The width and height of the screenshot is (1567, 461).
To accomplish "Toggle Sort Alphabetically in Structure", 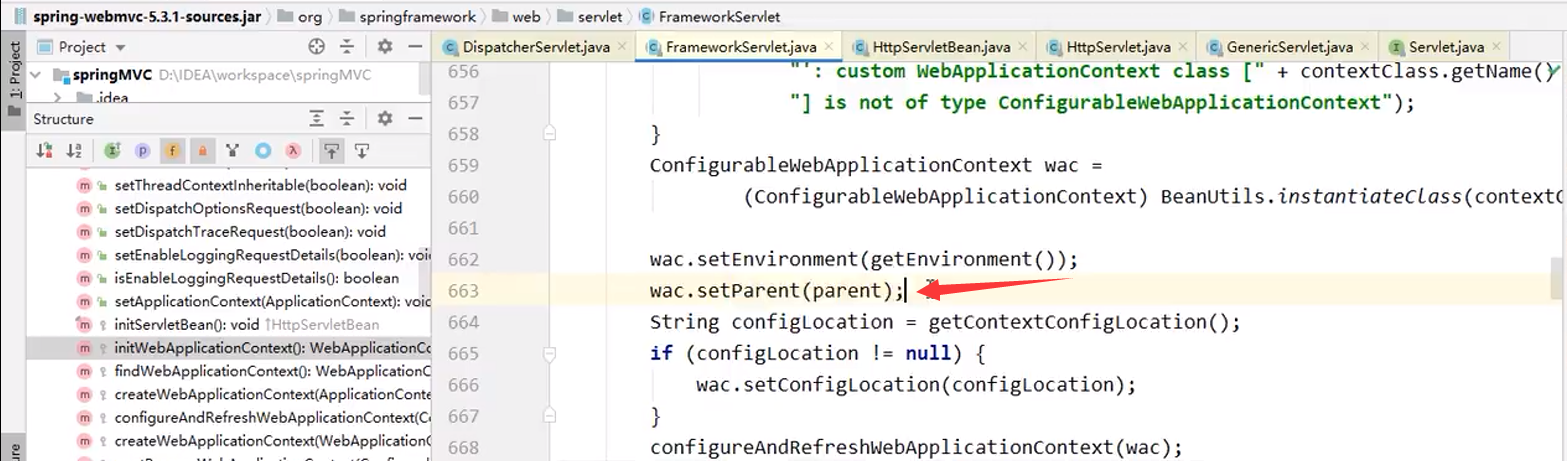I will coord(73,151).
